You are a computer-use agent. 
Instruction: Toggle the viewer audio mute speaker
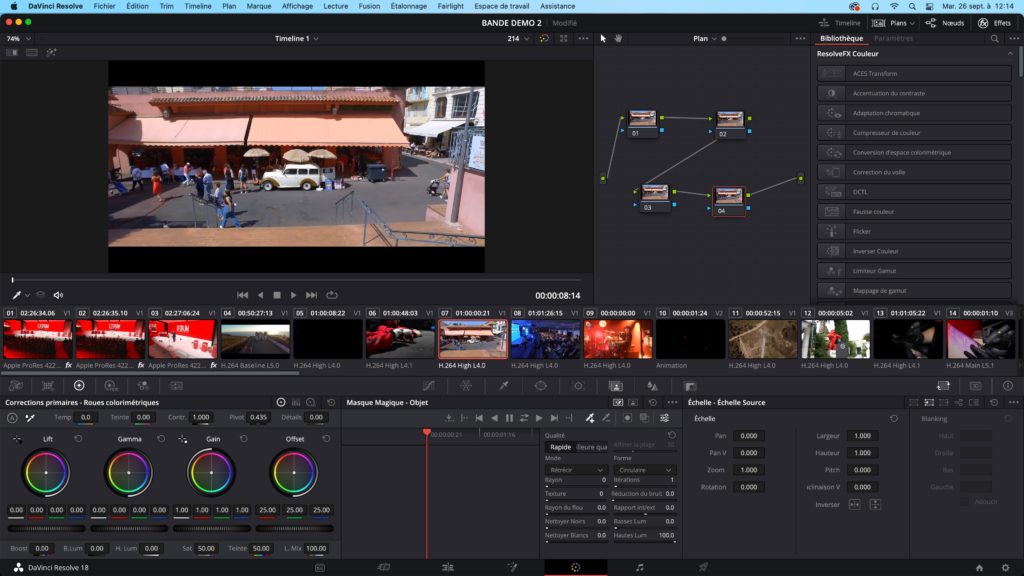58,295
